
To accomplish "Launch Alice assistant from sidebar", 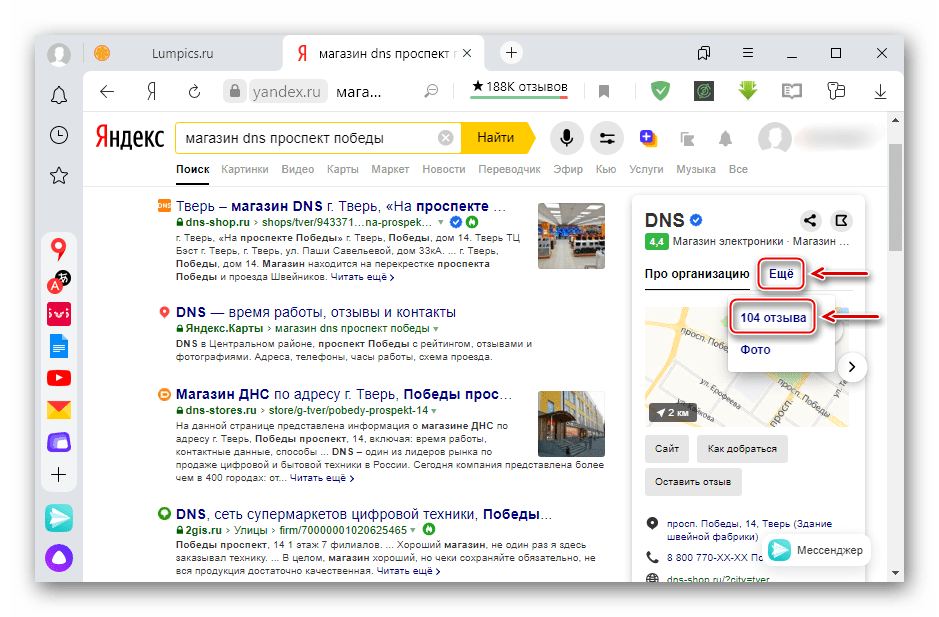I will [x=59, y=557].
